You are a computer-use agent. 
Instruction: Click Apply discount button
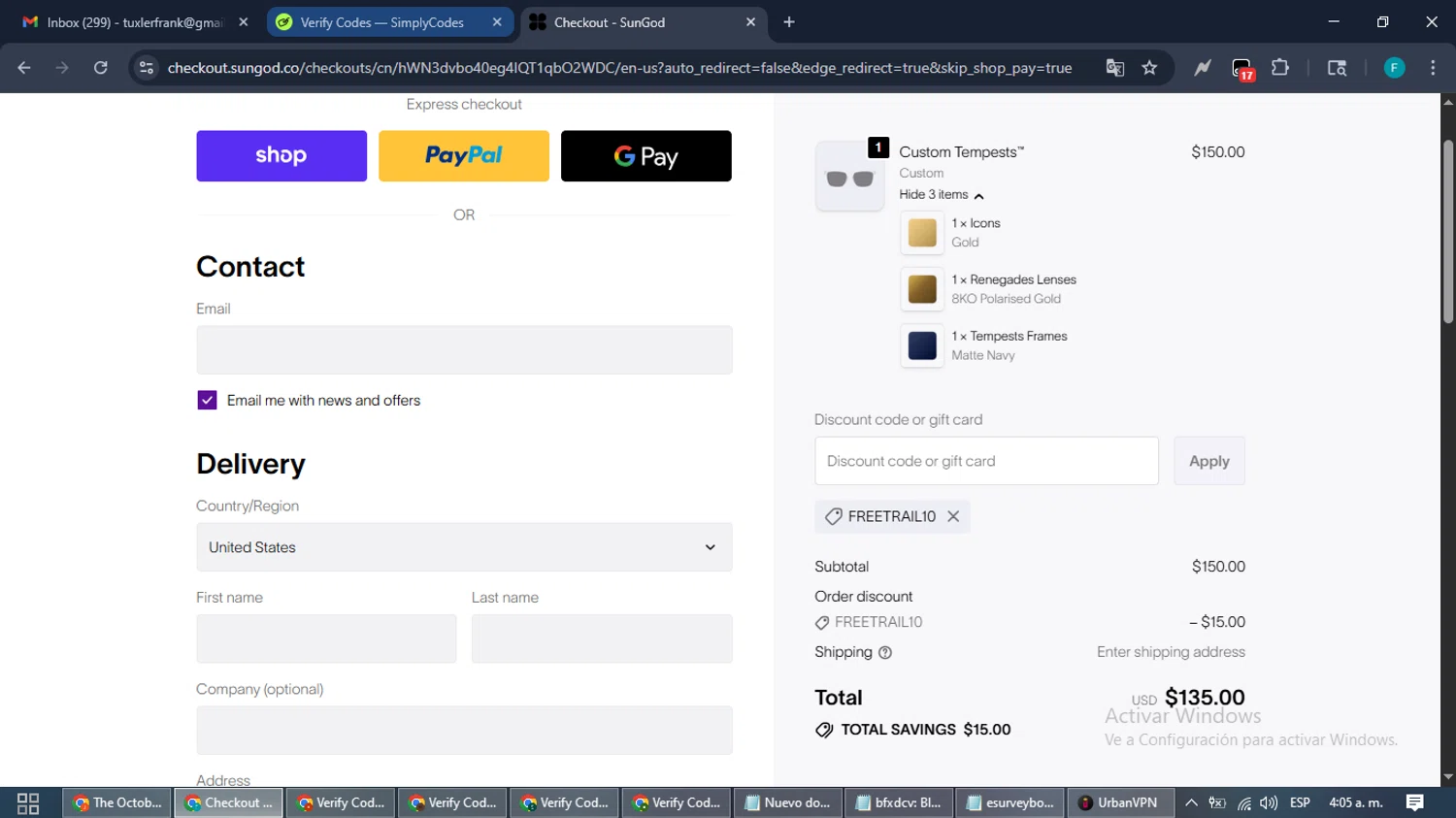1209,461
